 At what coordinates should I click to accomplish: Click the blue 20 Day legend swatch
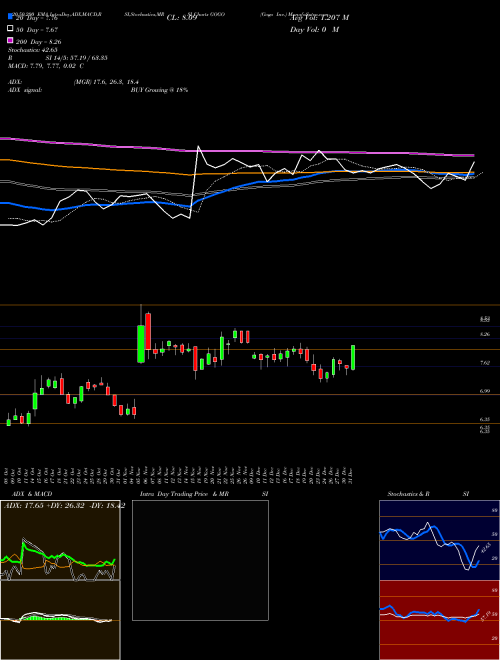coord(10,16)
